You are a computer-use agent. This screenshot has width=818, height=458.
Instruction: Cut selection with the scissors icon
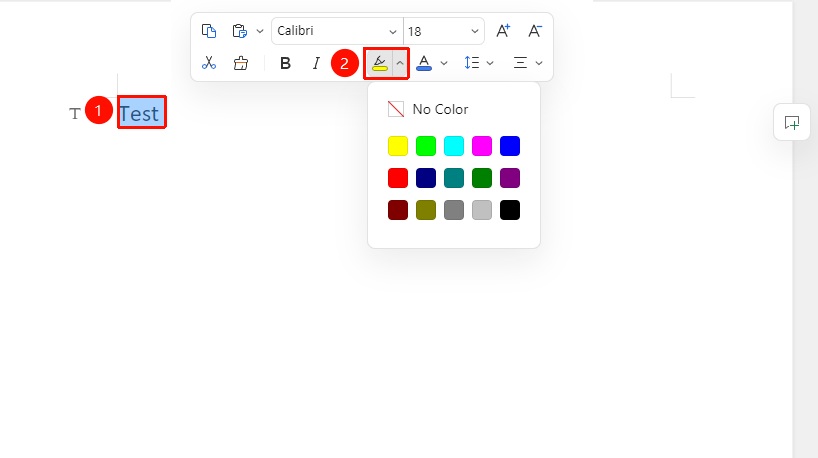tap(209, 63)
